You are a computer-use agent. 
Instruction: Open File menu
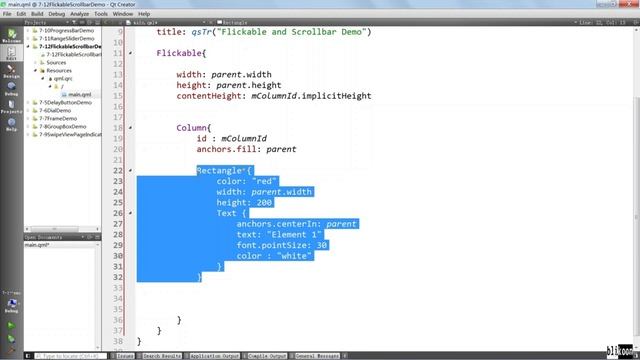[x=7, y=14]
